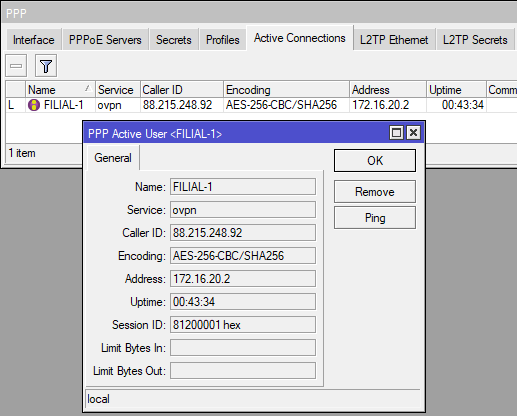517x416 pixels.
Task: Sort by the Name column header
Action: click(60, 90)
